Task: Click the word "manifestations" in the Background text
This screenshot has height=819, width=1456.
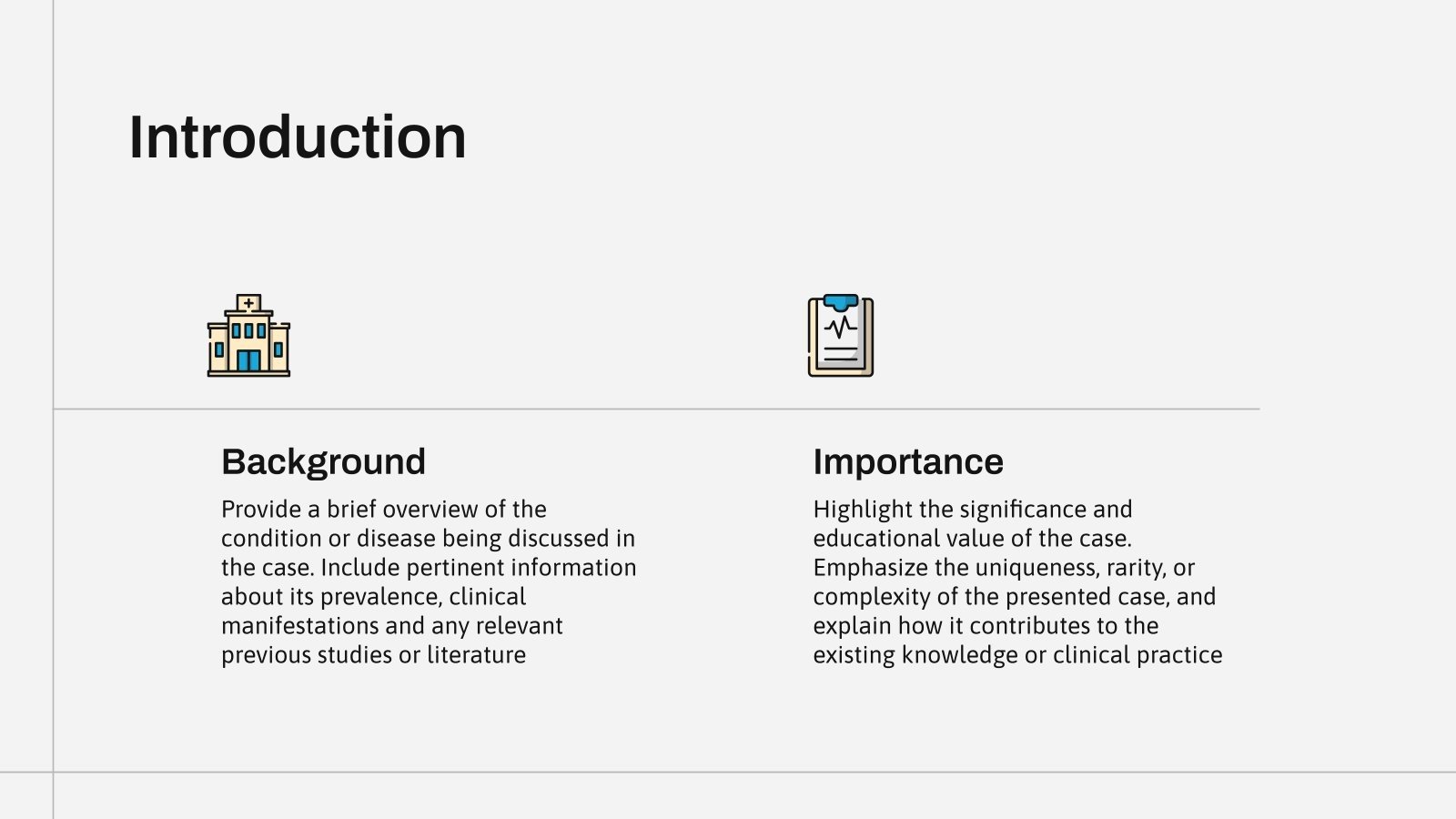Action: [x=299, y=626]
